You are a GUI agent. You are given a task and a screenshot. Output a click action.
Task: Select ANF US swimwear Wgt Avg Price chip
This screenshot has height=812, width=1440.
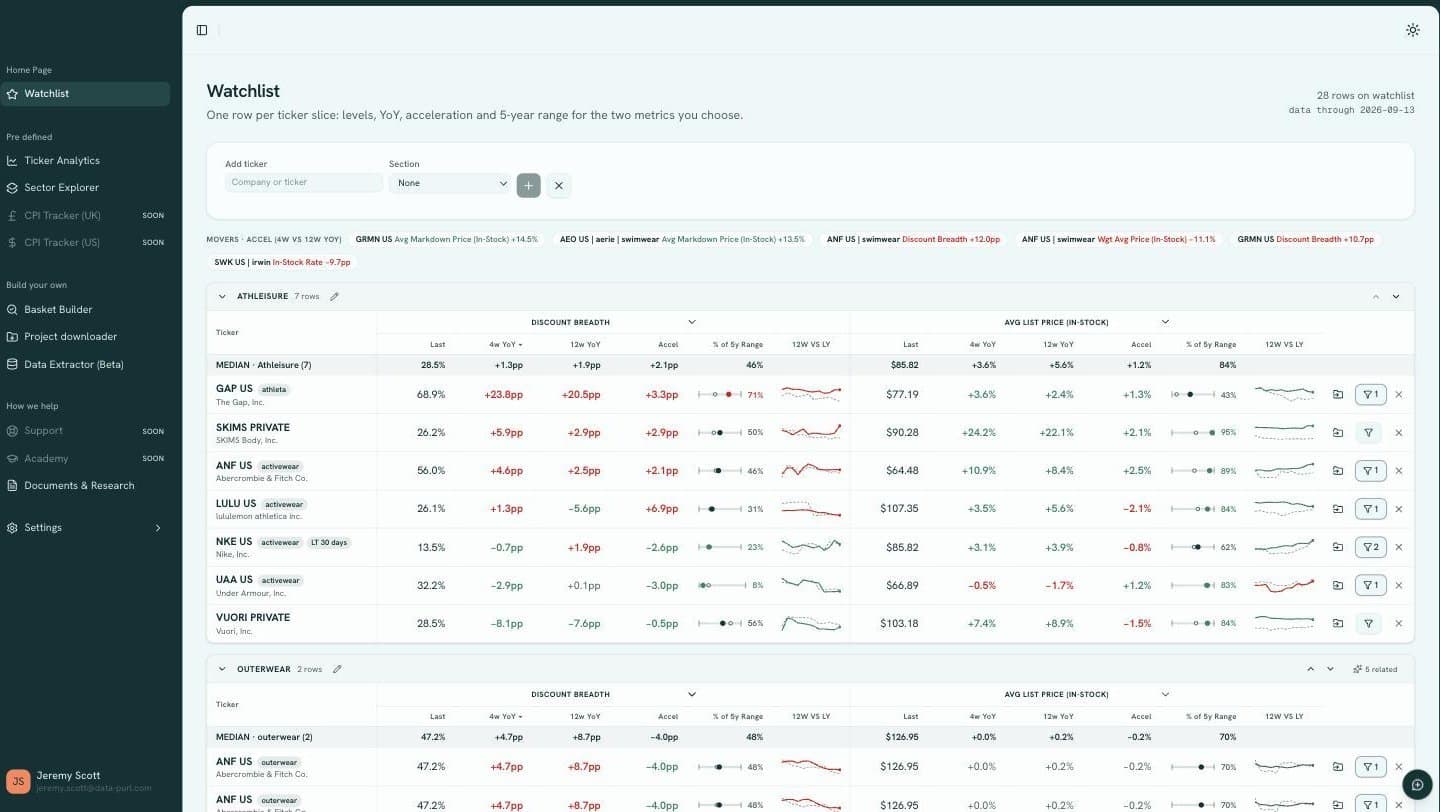point(1118,240)
